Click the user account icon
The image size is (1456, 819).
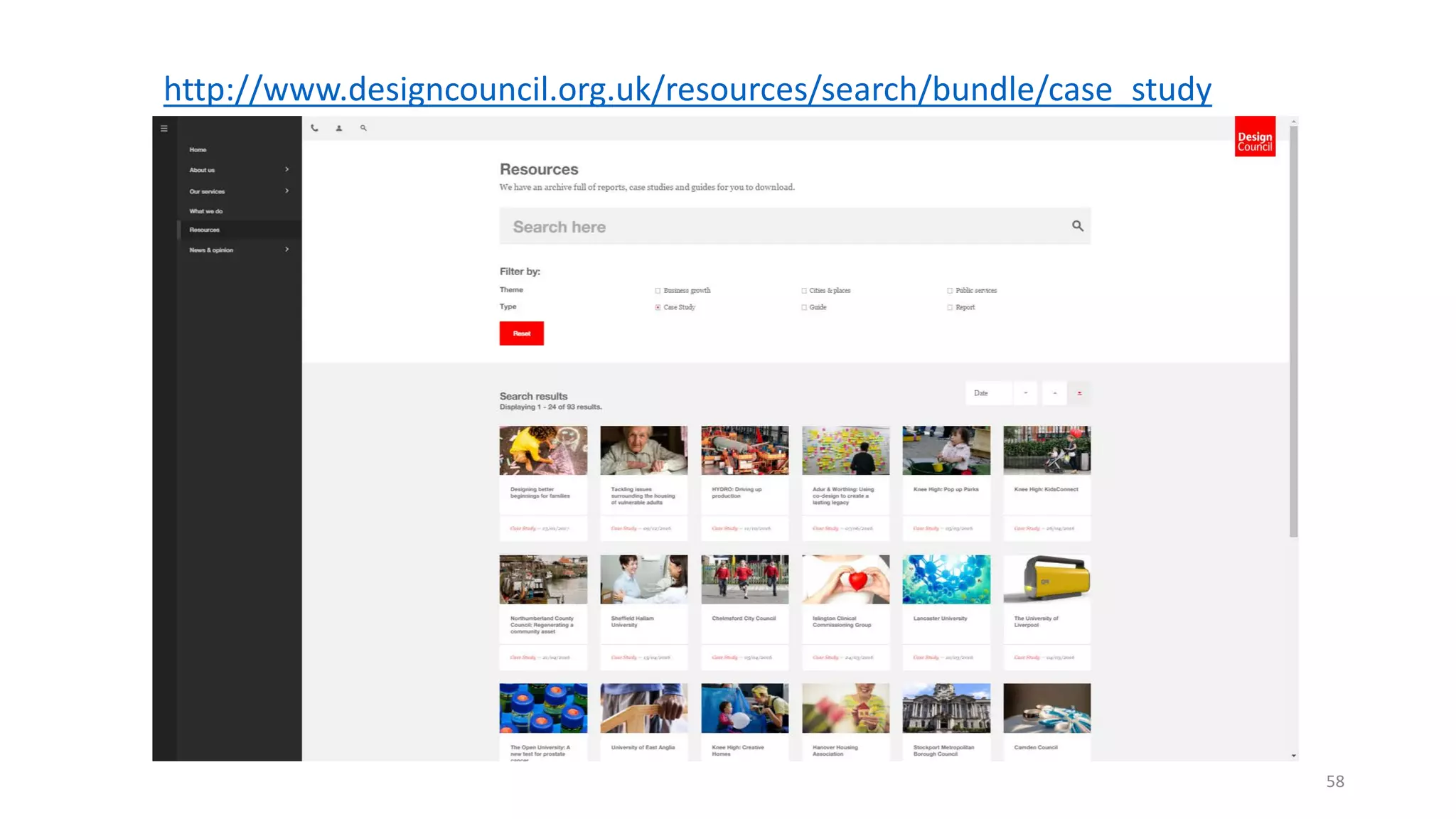339,128
